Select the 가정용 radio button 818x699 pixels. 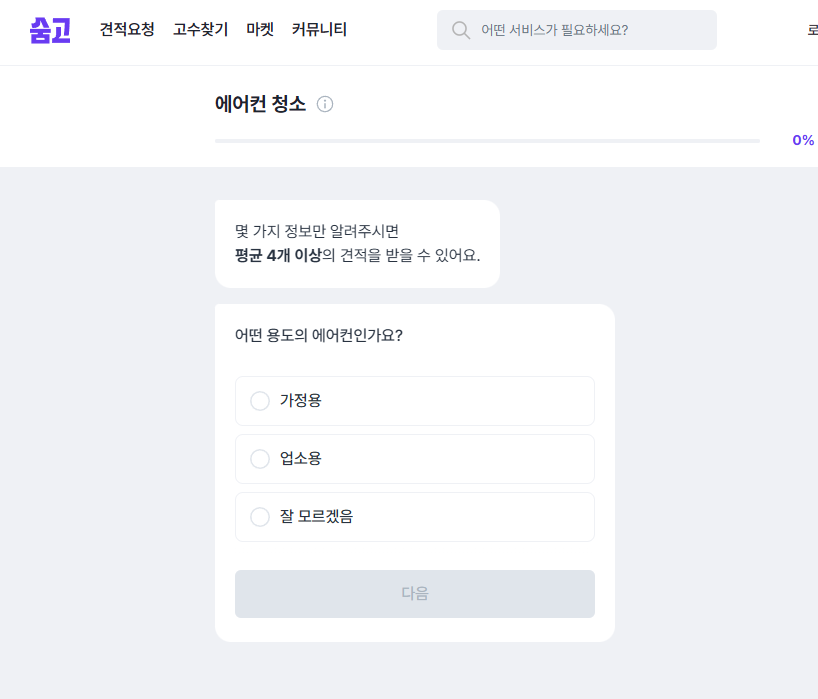(259, 400)
